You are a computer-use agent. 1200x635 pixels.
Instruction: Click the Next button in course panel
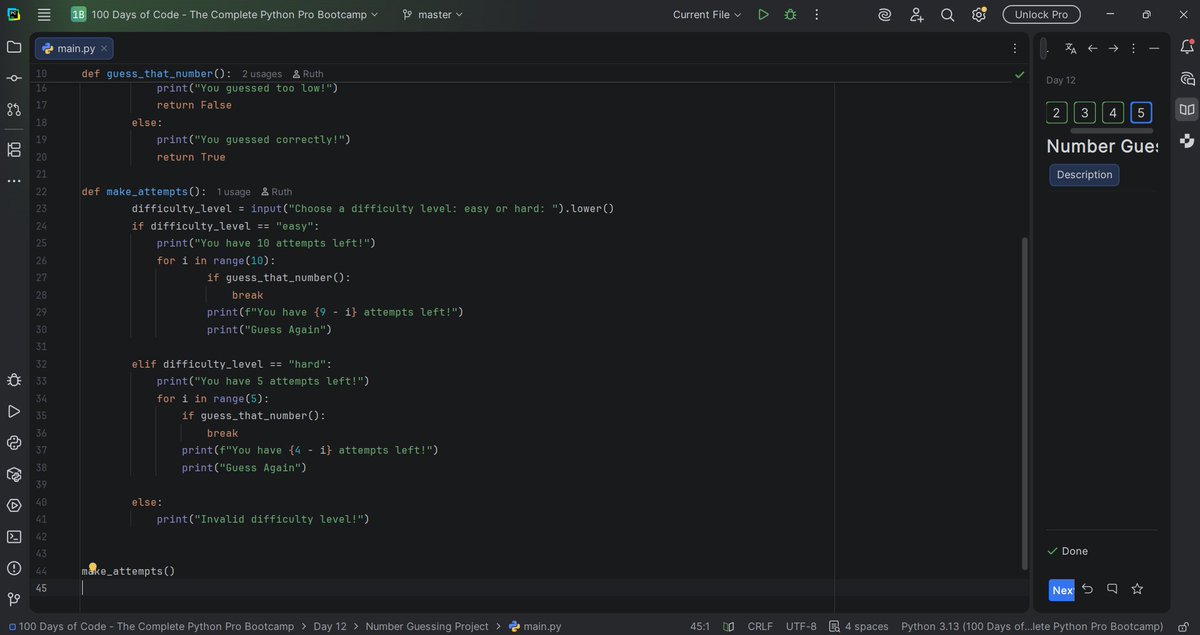[1061, 590]
